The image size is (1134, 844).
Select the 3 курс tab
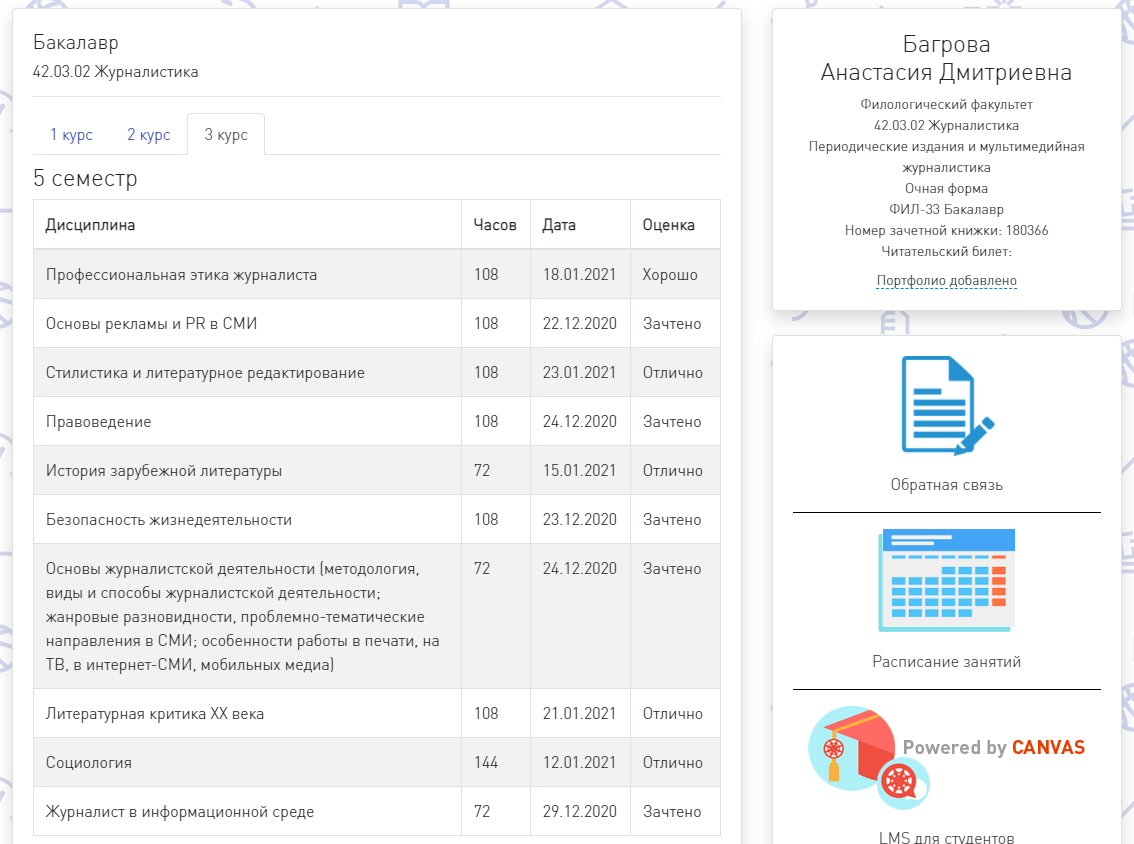coord(226,135)
